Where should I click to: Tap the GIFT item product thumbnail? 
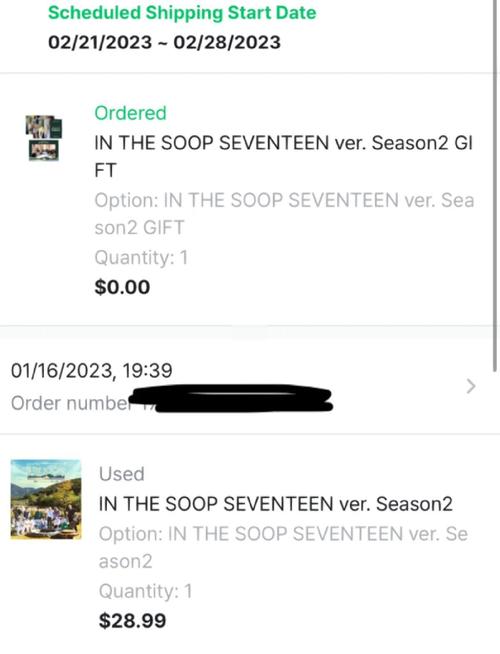tap(44, 138)
